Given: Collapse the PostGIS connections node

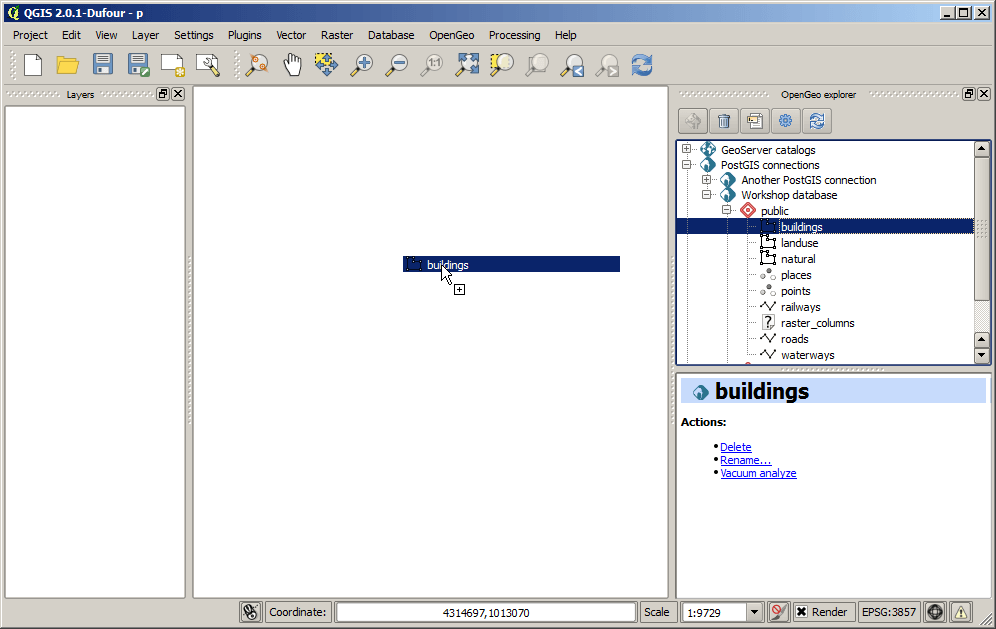Looking at the screenshot, I should [x=686, y=164].
